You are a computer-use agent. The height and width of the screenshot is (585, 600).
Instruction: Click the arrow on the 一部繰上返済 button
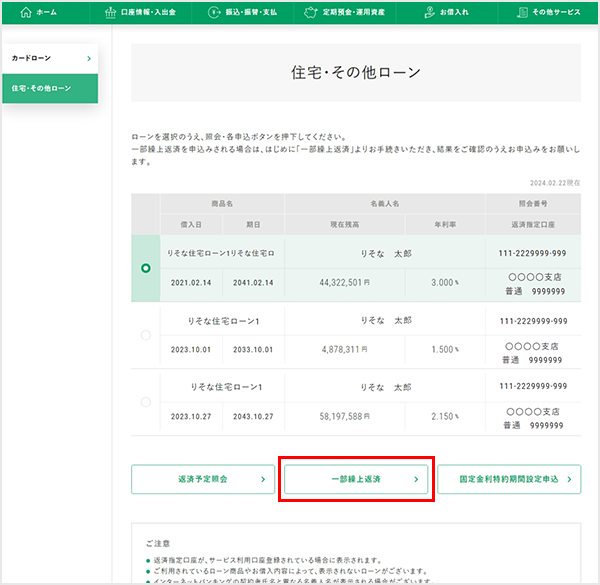(x=416, y=479)
